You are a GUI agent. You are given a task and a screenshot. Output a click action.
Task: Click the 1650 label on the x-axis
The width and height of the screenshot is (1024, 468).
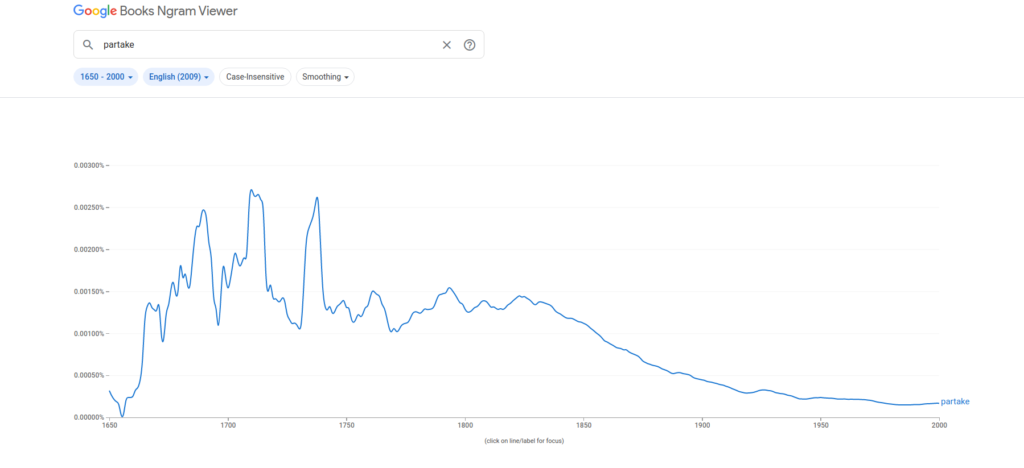click(x=109, y=425)
